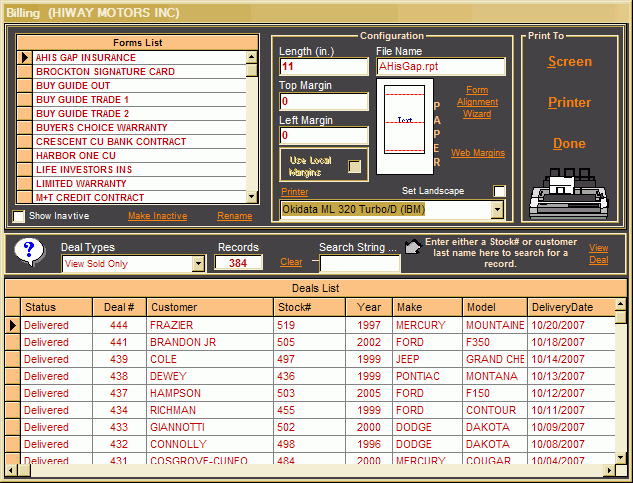Click the Web Margins link
Screen dimensions: 633x483
tap(478, 153)
